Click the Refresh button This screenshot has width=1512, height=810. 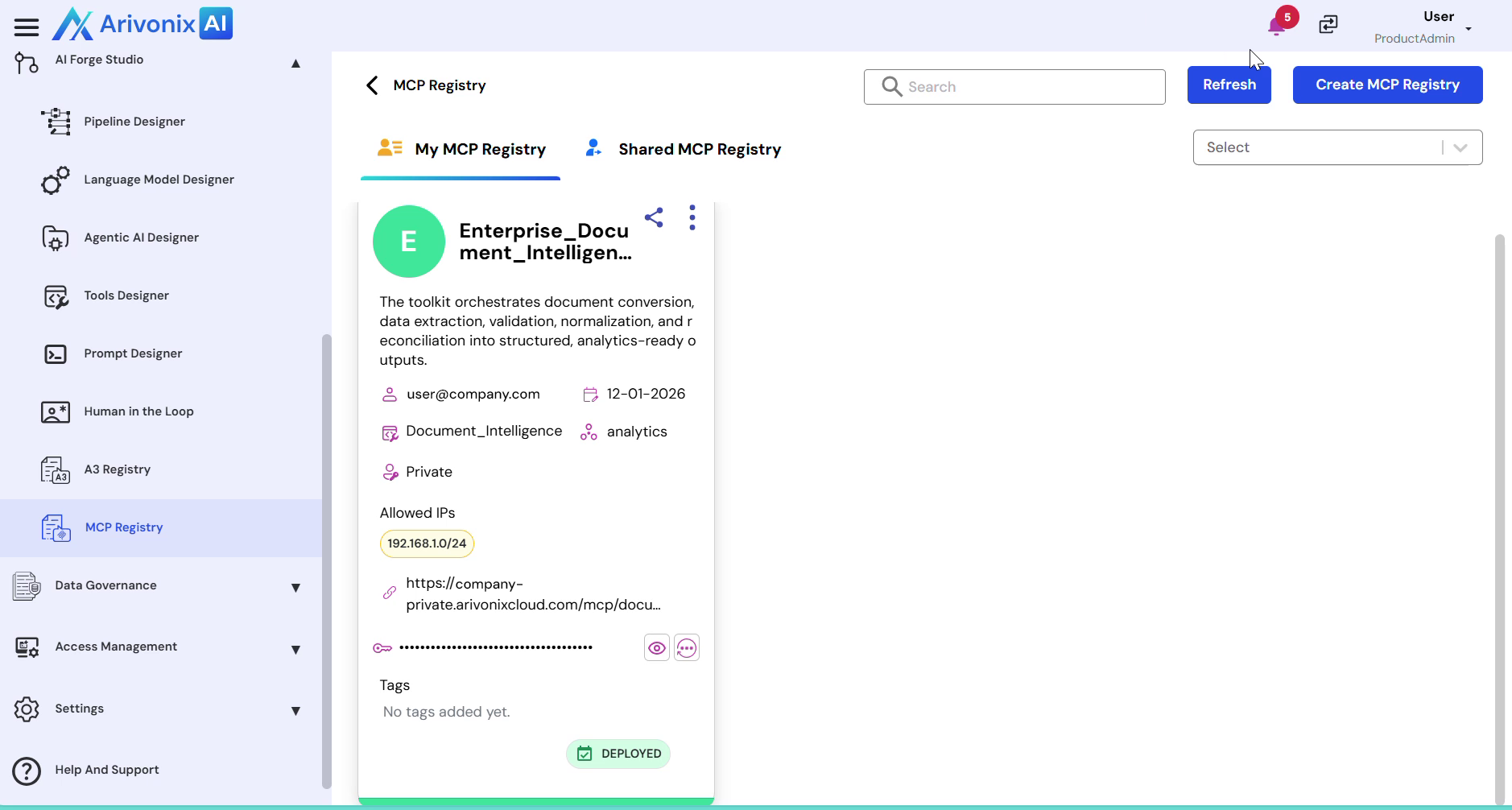(x=1229, y=85)
